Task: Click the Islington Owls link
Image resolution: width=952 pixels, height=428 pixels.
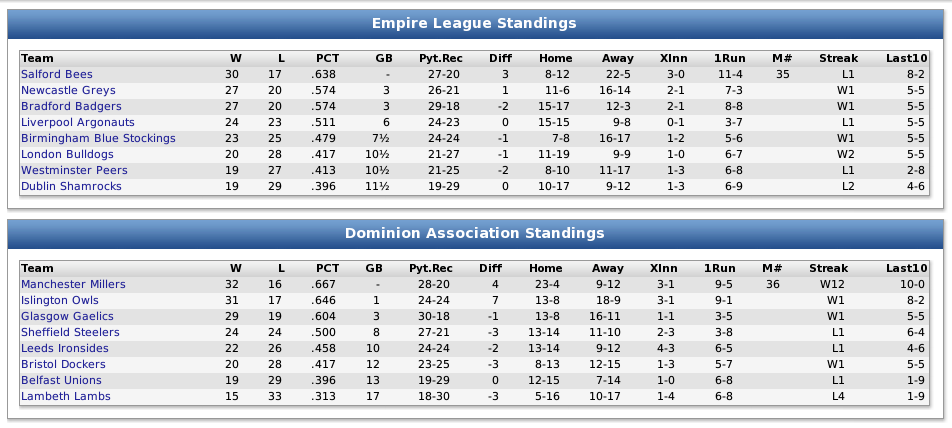Action: tap(60, 300)
